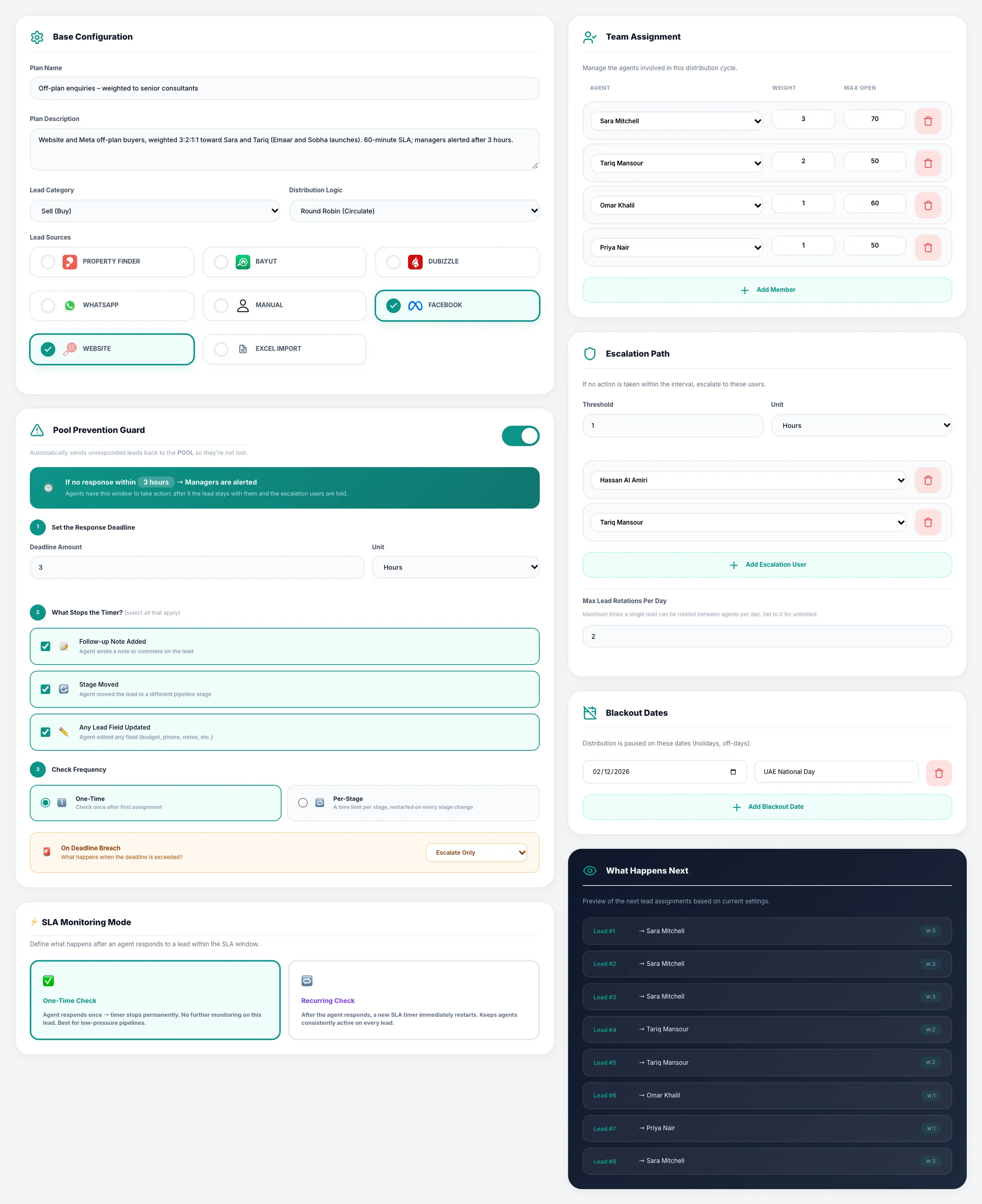Click the What Happens Next eye icon
Screen dimensions: 982x1204
click(x=590, y=871)
